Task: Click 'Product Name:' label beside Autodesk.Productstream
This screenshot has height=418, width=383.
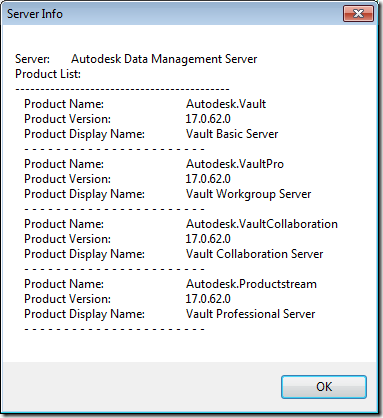Action: click(x=64, y=284)
